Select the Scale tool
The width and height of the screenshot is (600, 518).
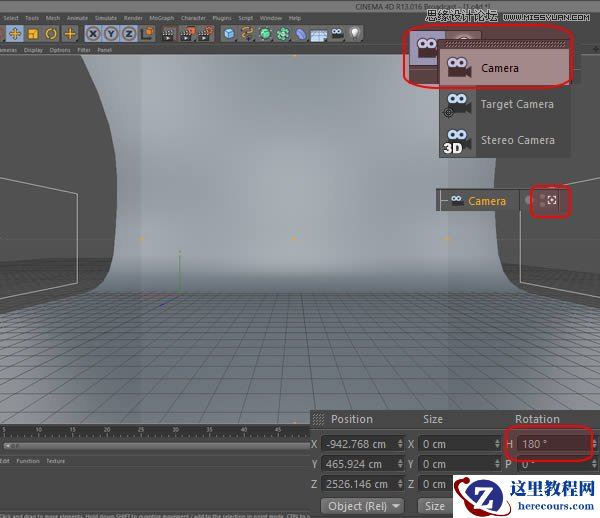[33, 34]
